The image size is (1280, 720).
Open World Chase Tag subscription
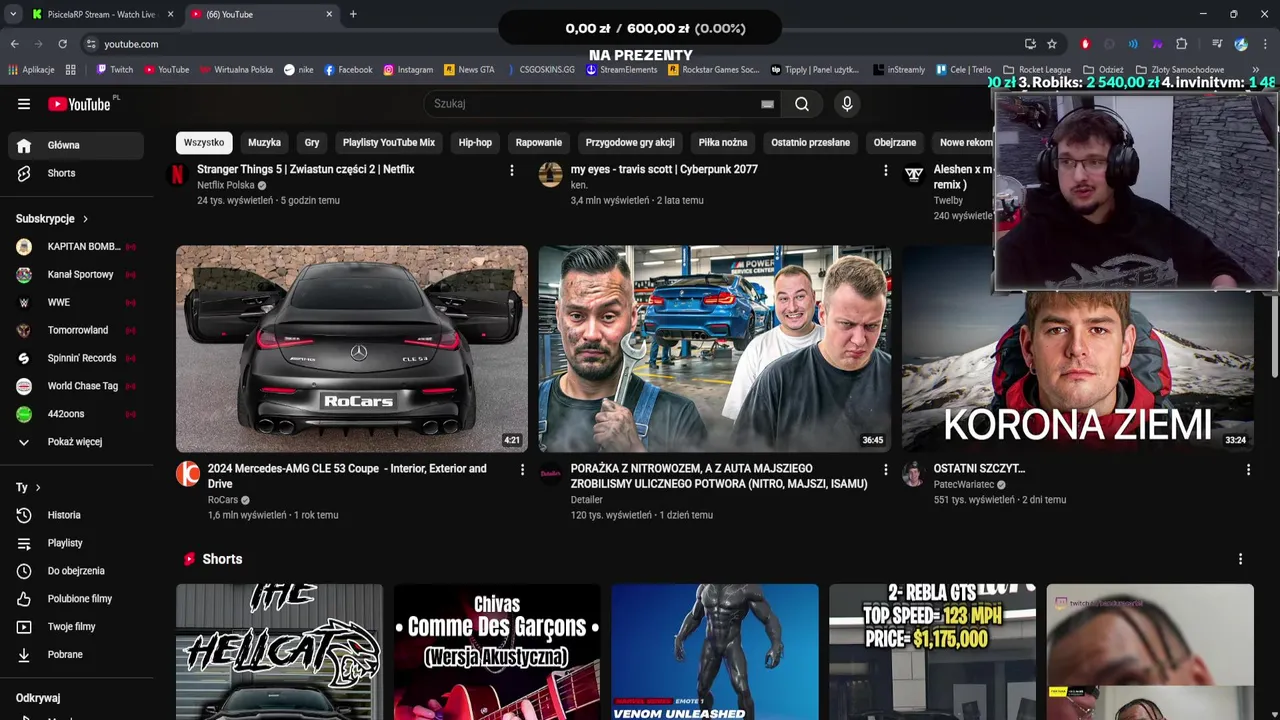click(x=76, y=387)
